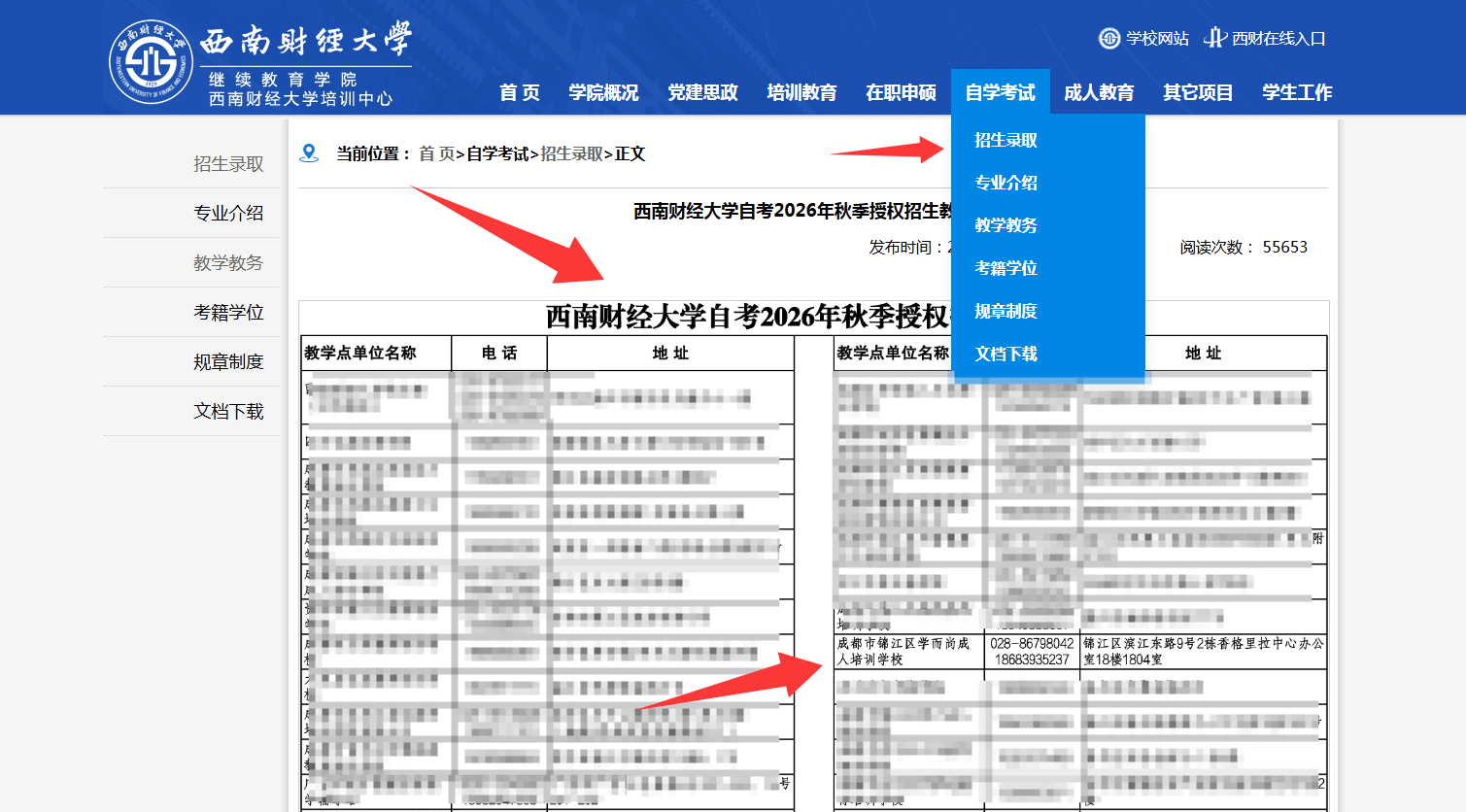Click the 西南财经大学 calligraphy title in header
1466x812 pixels.
306,41
